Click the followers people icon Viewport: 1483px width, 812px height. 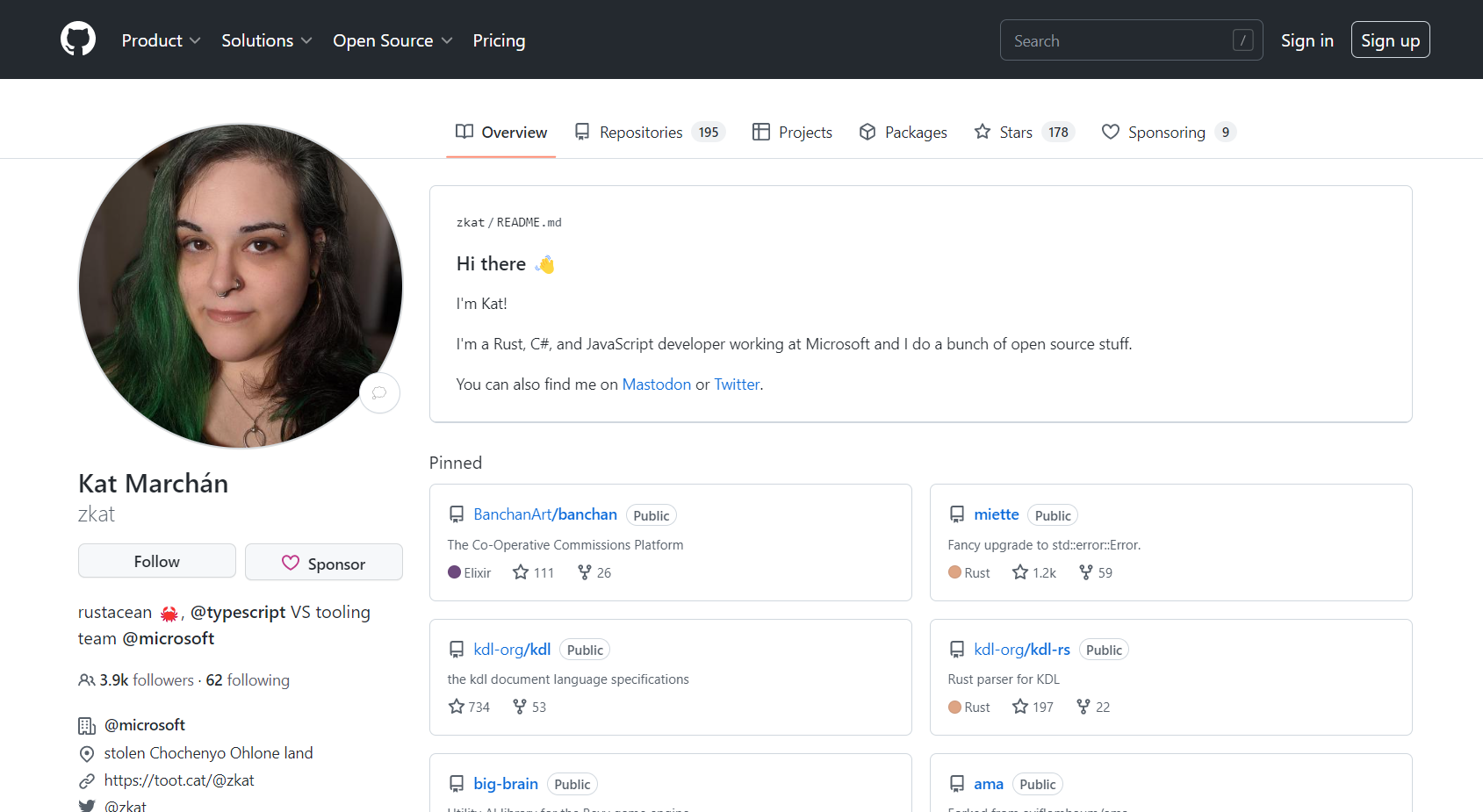[86, 680]
